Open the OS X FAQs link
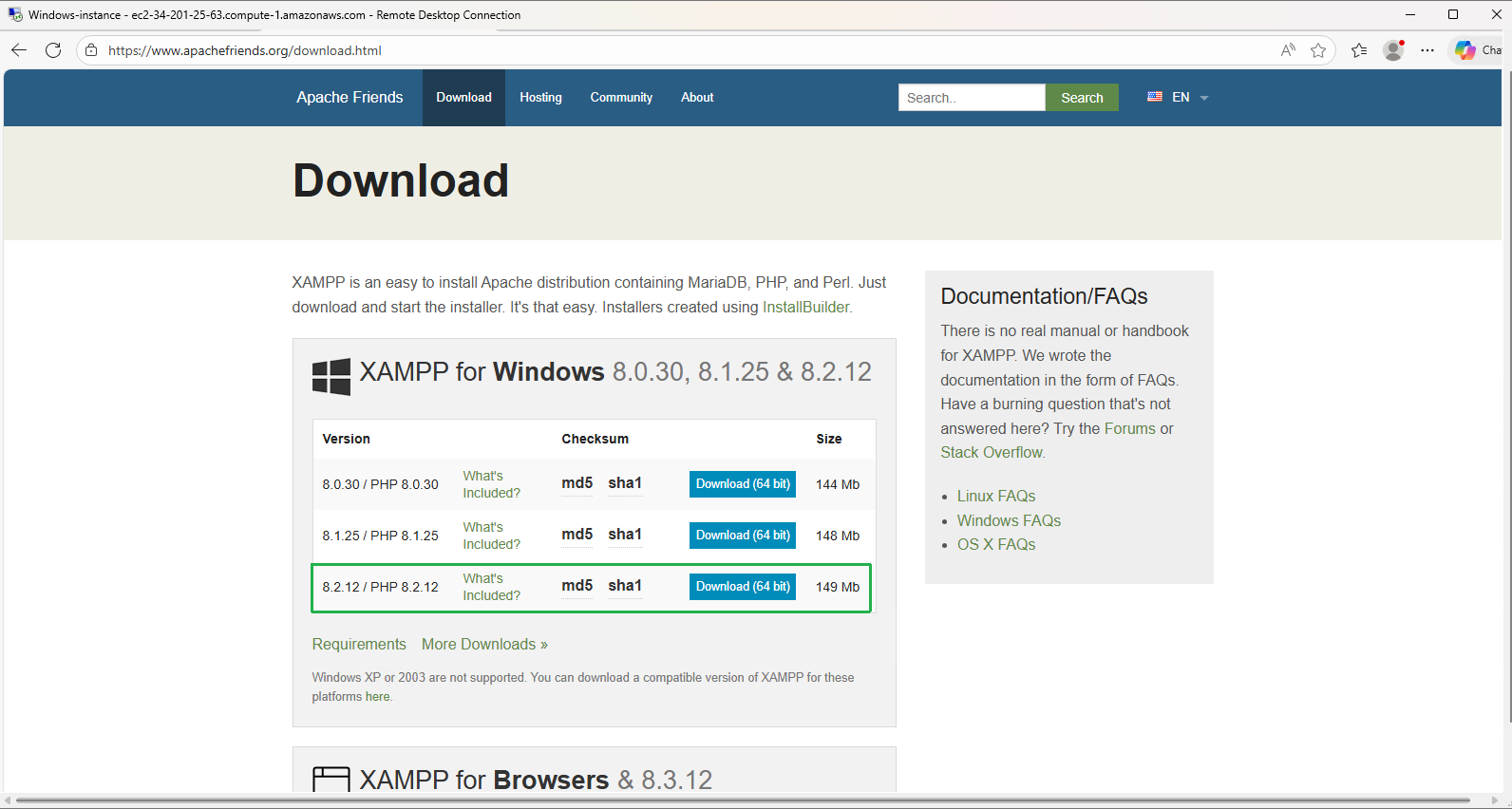Image resolution: width=1512 pixels, height=809 pixels. pyautogui.click(x=996, y=544)
